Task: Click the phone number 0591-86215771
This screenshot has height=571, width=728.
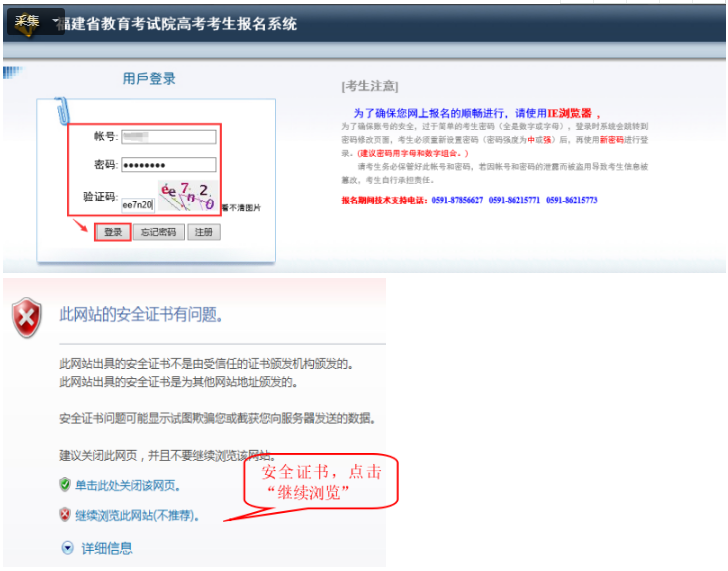Action: pyautogui.click(x=514, y=200)
